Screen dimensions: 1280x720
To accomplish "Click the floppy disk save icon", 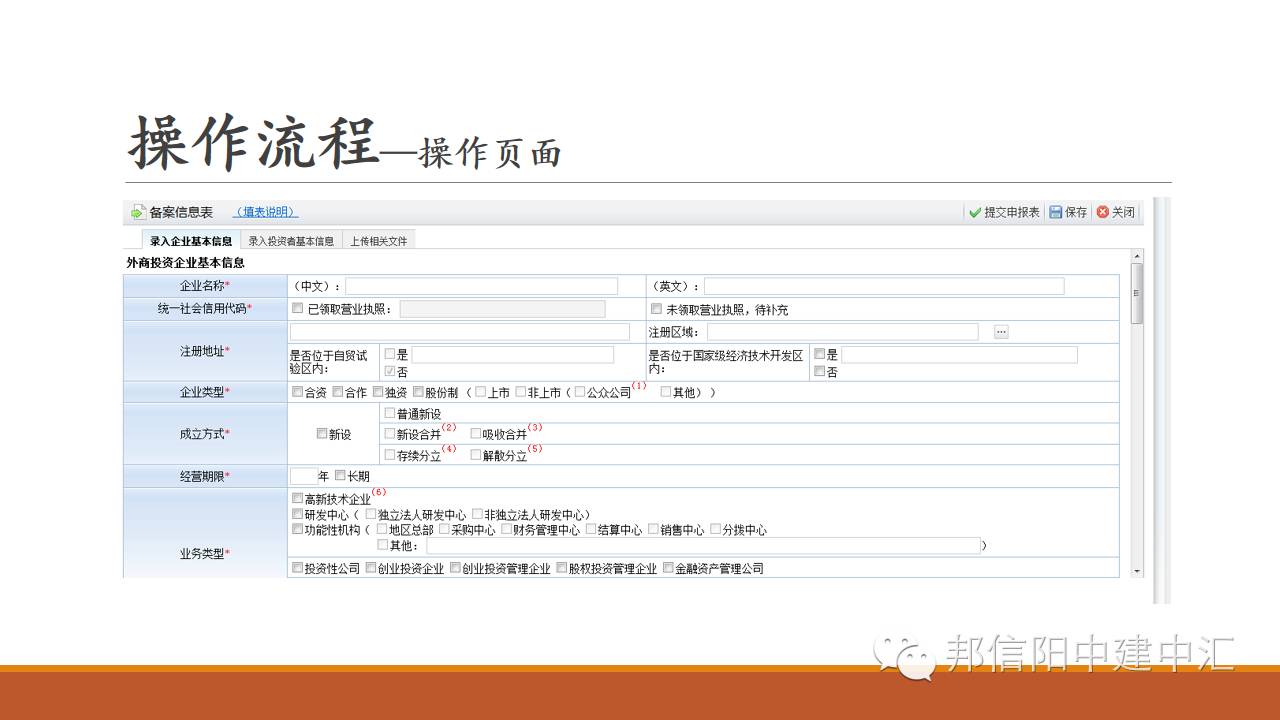I will [x=1055, y=212].
